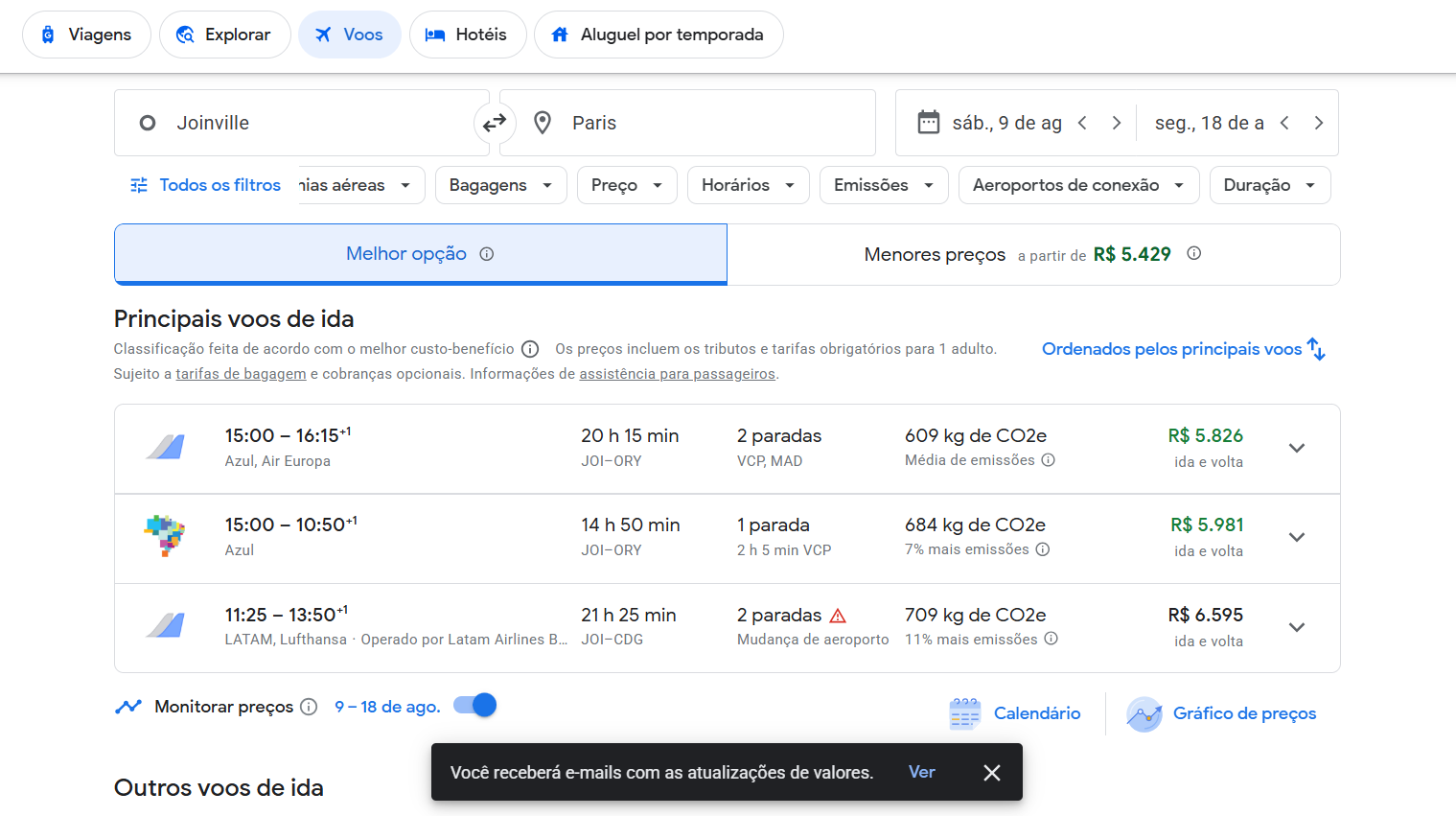This screenshot has width=1456, height=816.
Task: Expand the R$ 6.595 LATAM flight
Action: coord(1297,627)
